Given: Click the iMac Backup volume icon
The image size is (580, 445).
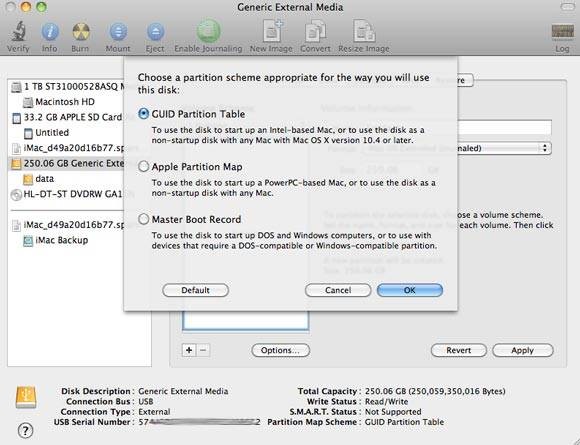Looking at the screenshot, I should click(x=28, y=241).
